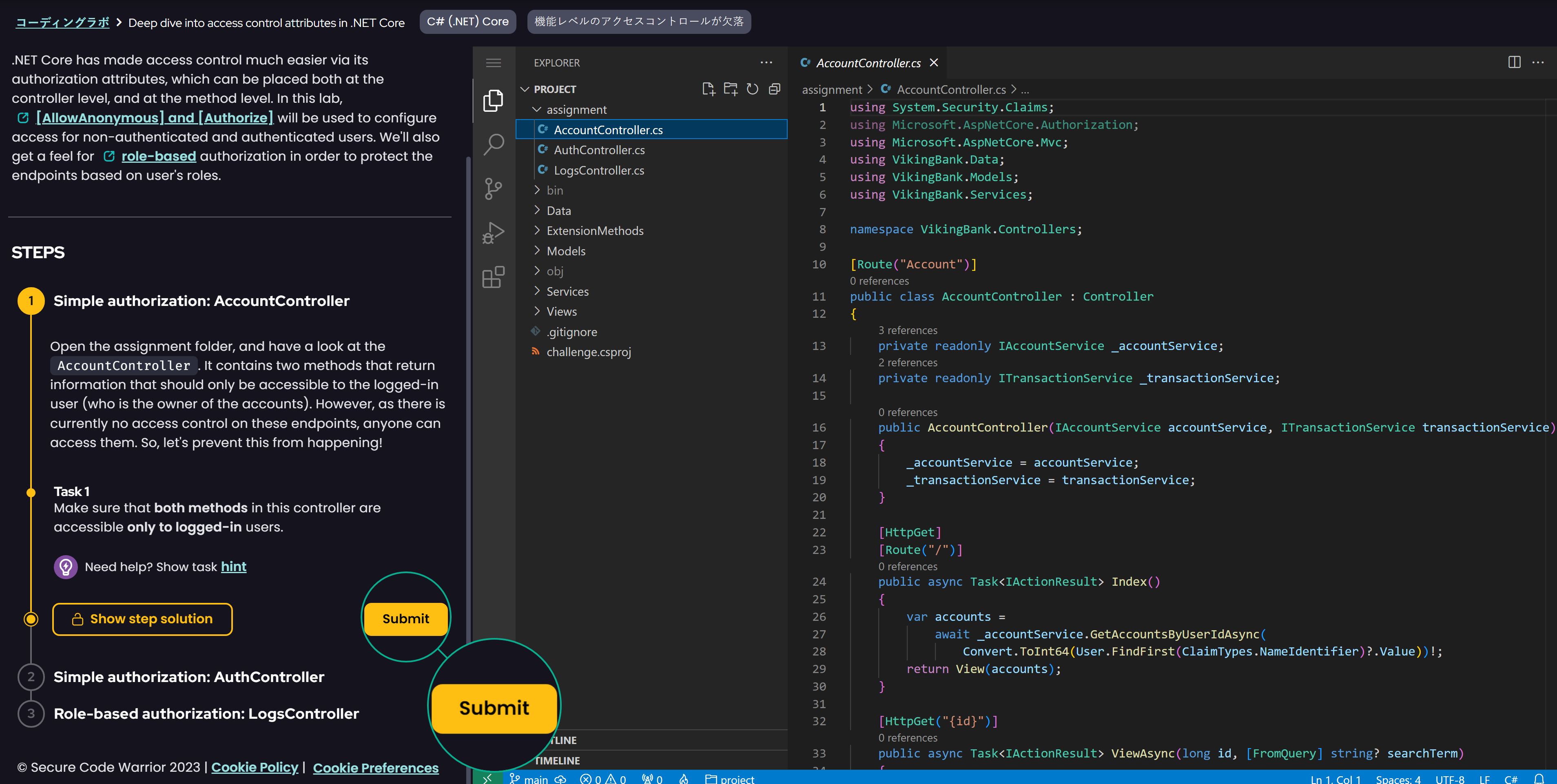Open the Cookie Policy link
The height and width of the screenshot is (784, 1557).
[x=255, y=768]
